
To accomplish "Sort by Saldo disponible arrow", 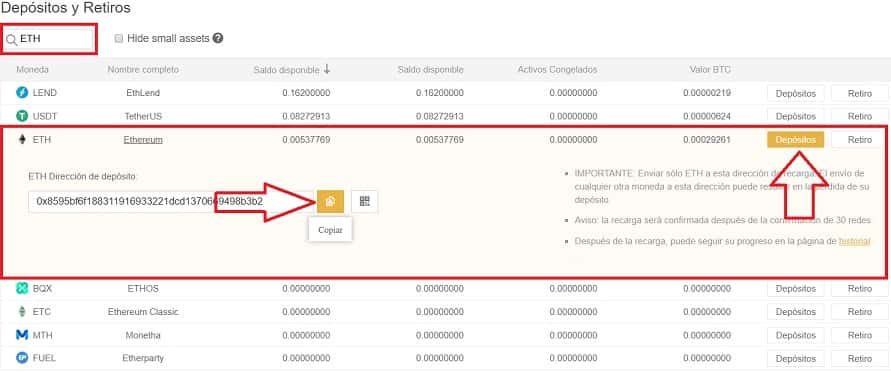I will coord(327,69).
